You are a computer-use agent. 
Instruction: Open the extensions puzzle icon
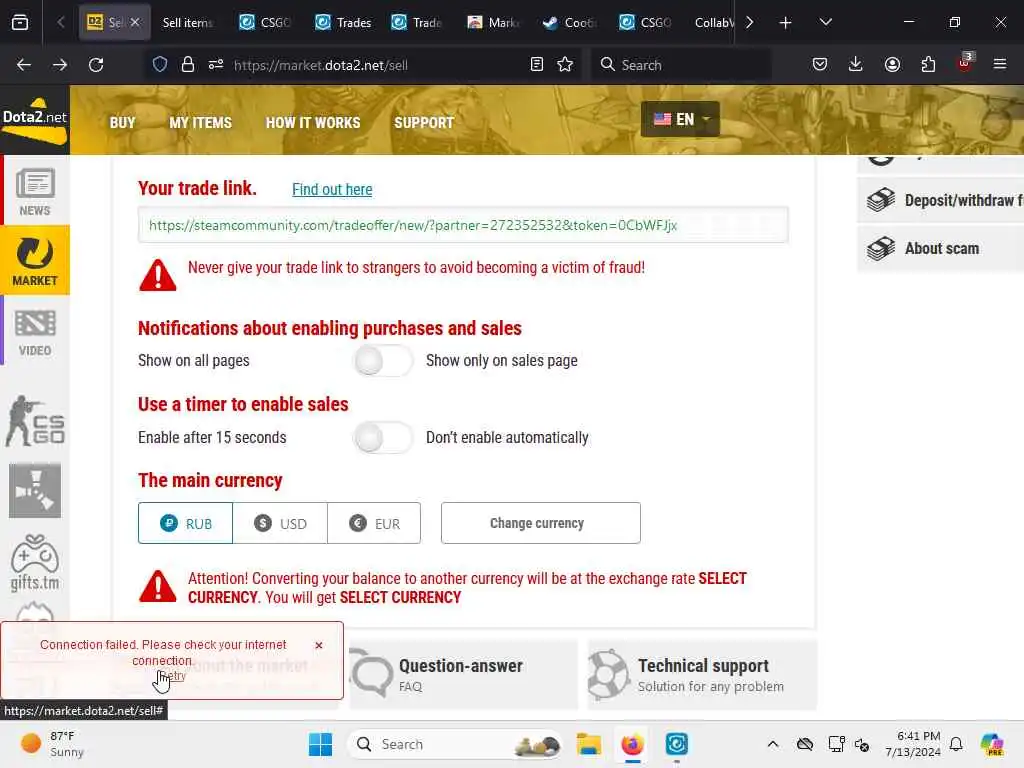click(928, 65)
